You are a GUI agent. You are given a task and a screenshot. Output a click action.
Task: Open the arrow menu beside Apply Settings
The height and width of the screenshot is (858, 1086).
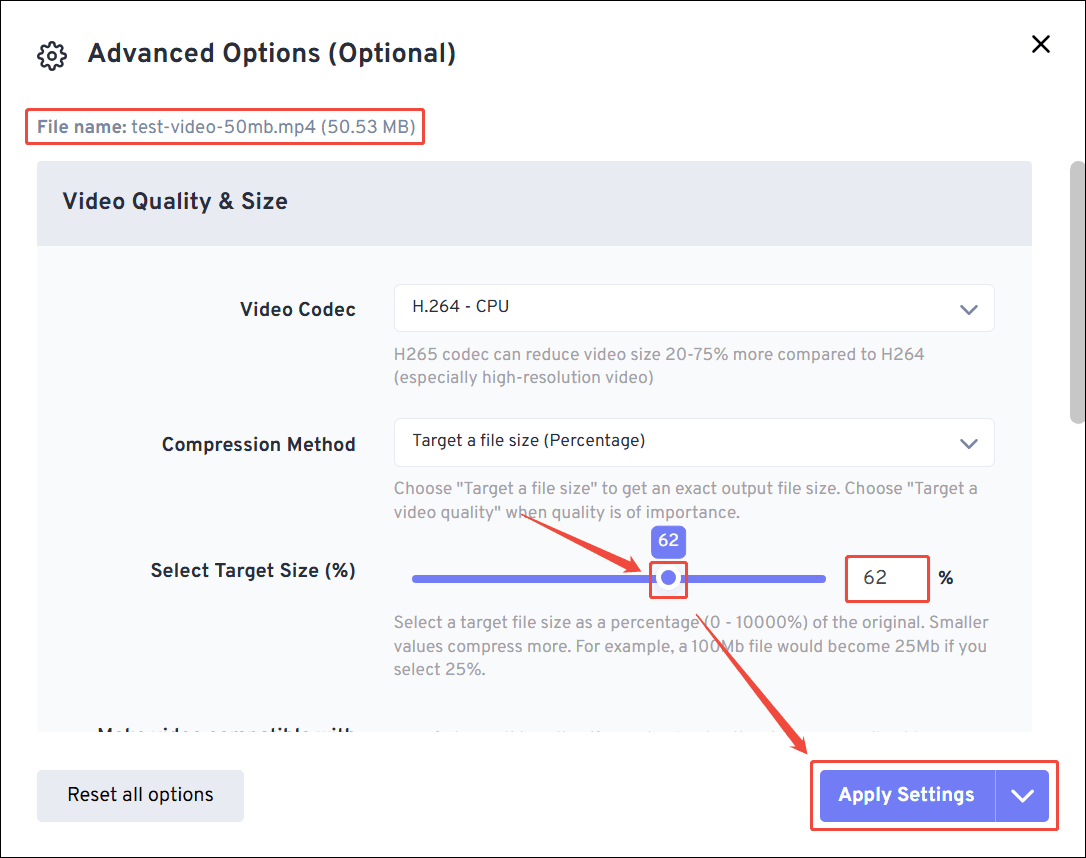click(x=1022, y=796)
